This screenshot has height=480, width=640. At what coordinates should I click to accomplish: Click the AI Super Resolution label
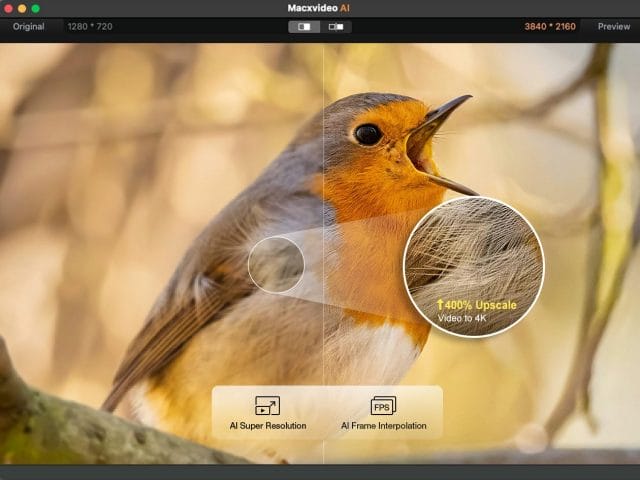tap(267, 426)
